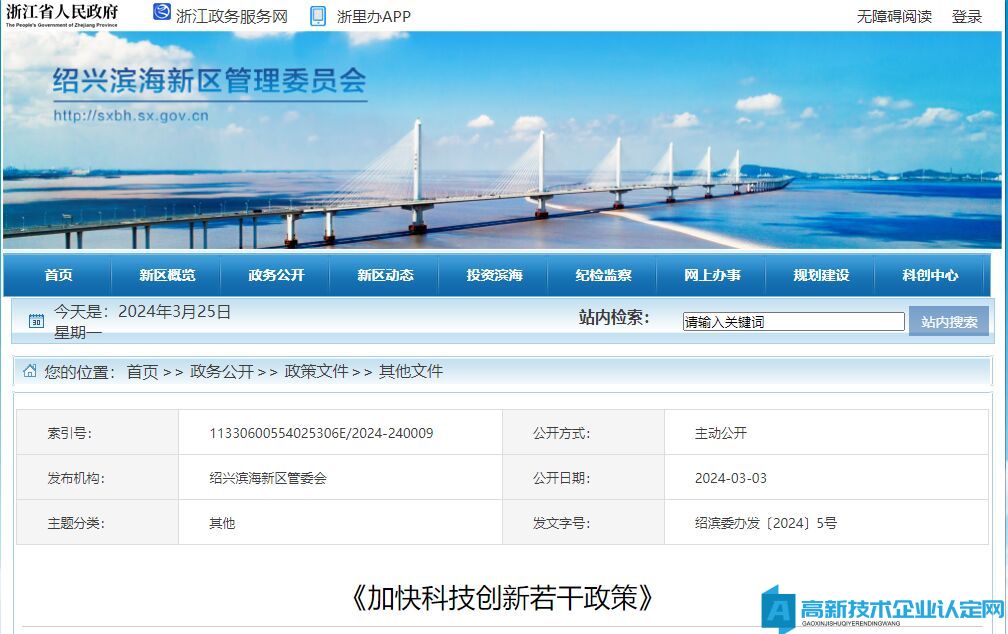Open 投资滨海 navigation item
1008x634 pixels.
[x=494, y=275]
